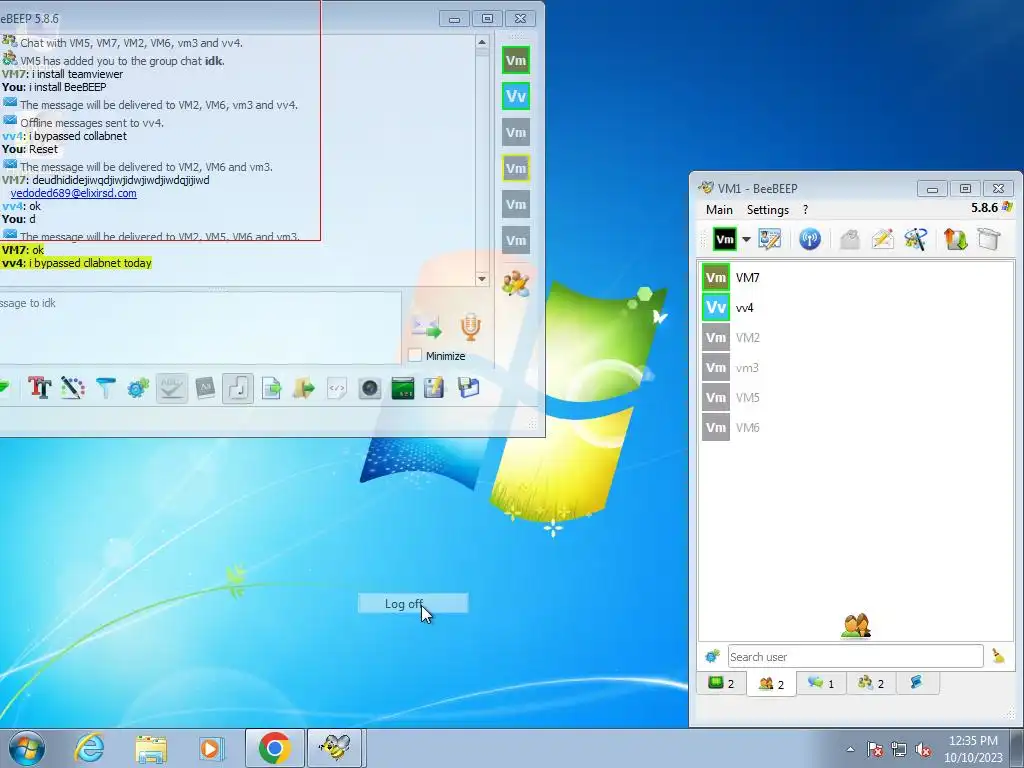The height and width of the screenshot is (768, 1024).
Task: Open Windows Explorer folder in taskbar
Action: pyautogui.click(x=151, y=748)
